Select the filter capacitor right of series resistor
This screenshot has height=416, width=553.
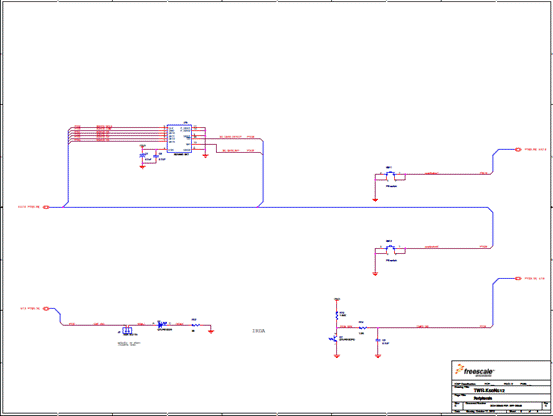click(x=378, y=340)
